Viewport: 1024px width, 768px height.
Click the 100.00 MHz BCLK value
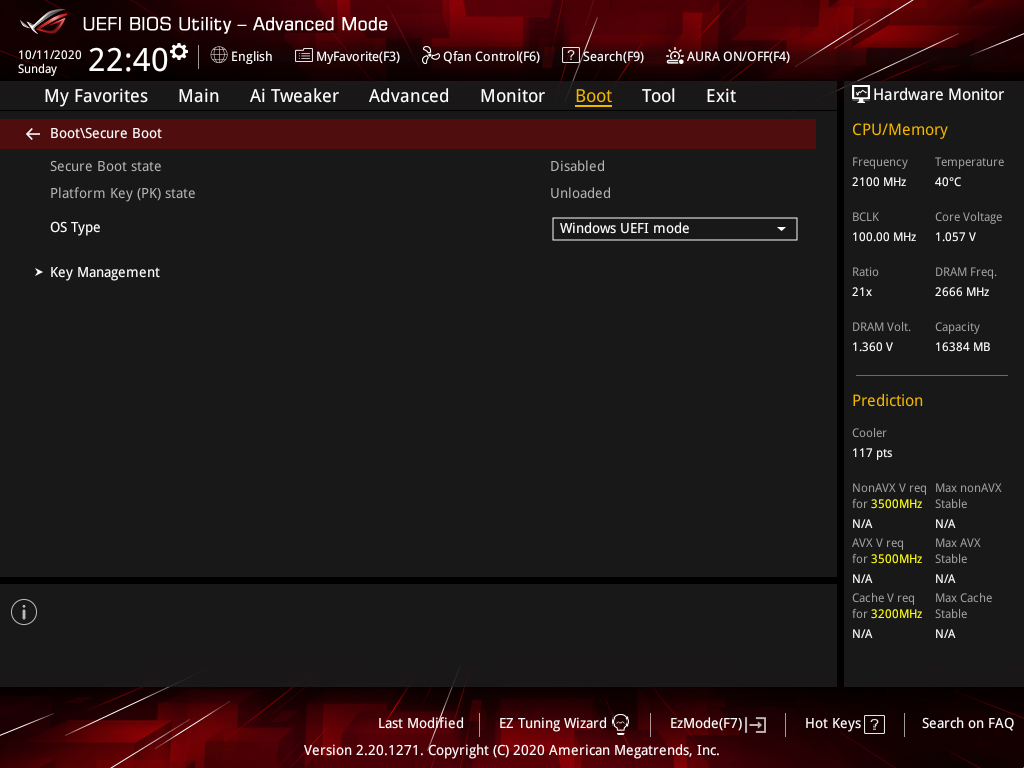click(884, 237)
